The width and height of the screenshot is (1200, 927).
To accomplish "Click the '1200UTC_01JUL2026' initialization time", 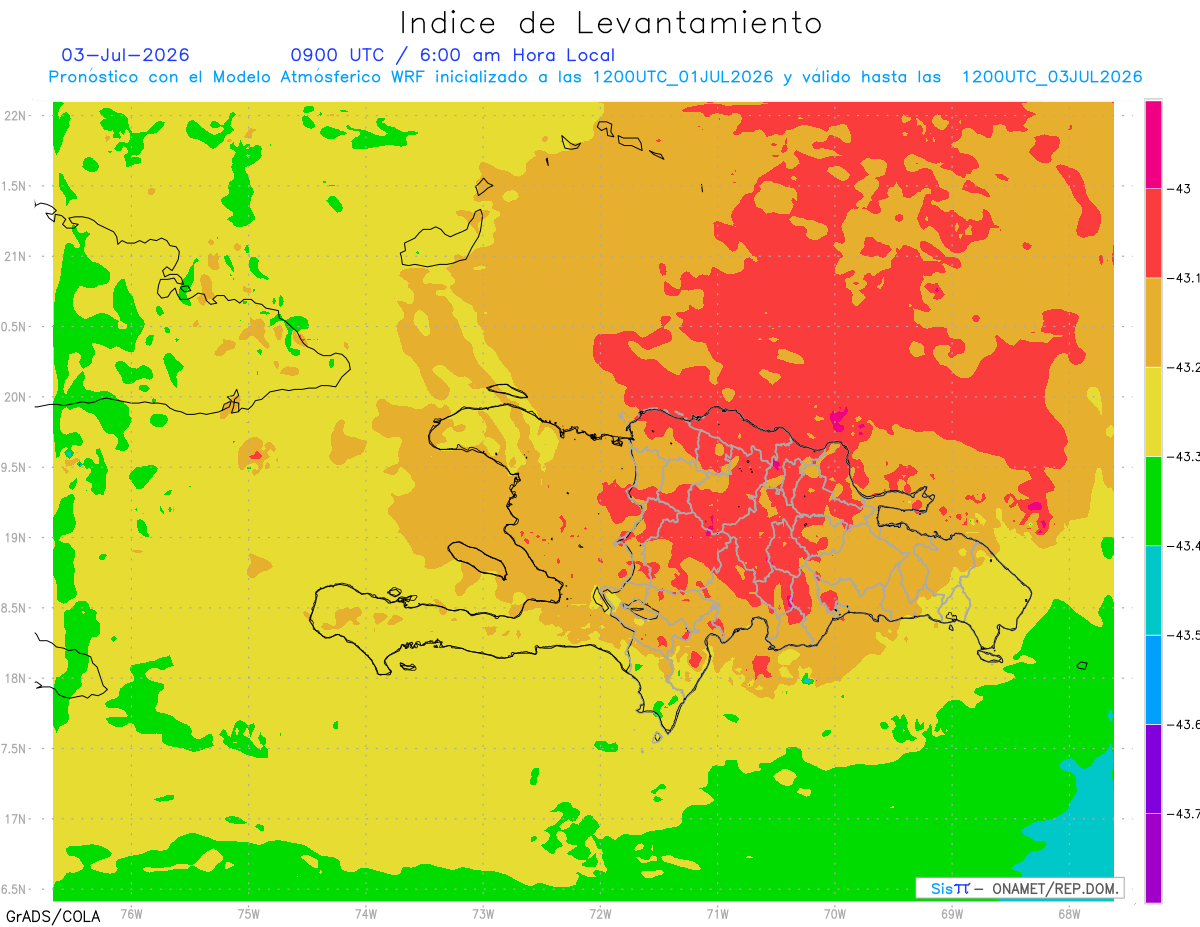I will click(683, 77).
